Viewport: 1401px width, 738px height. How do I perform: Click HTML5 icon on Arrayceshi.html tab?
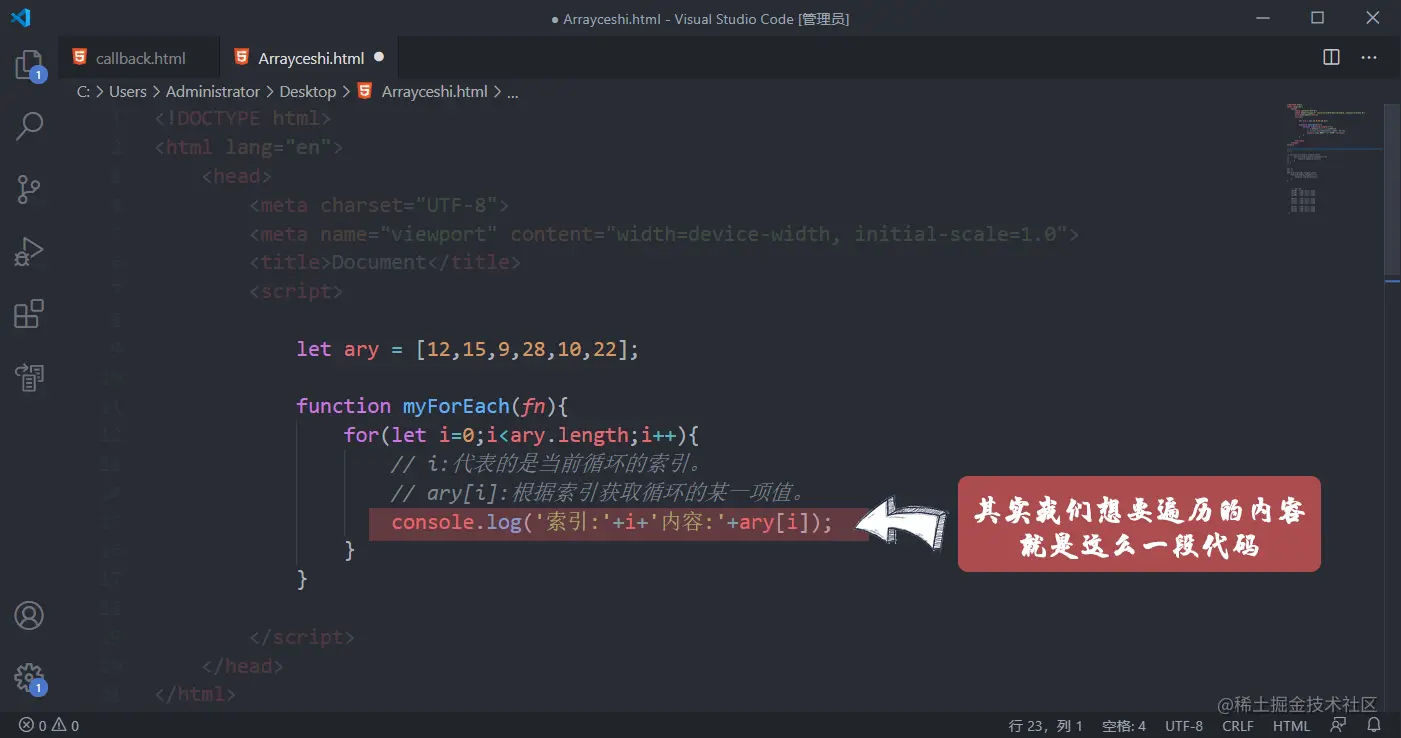point(241,57)
